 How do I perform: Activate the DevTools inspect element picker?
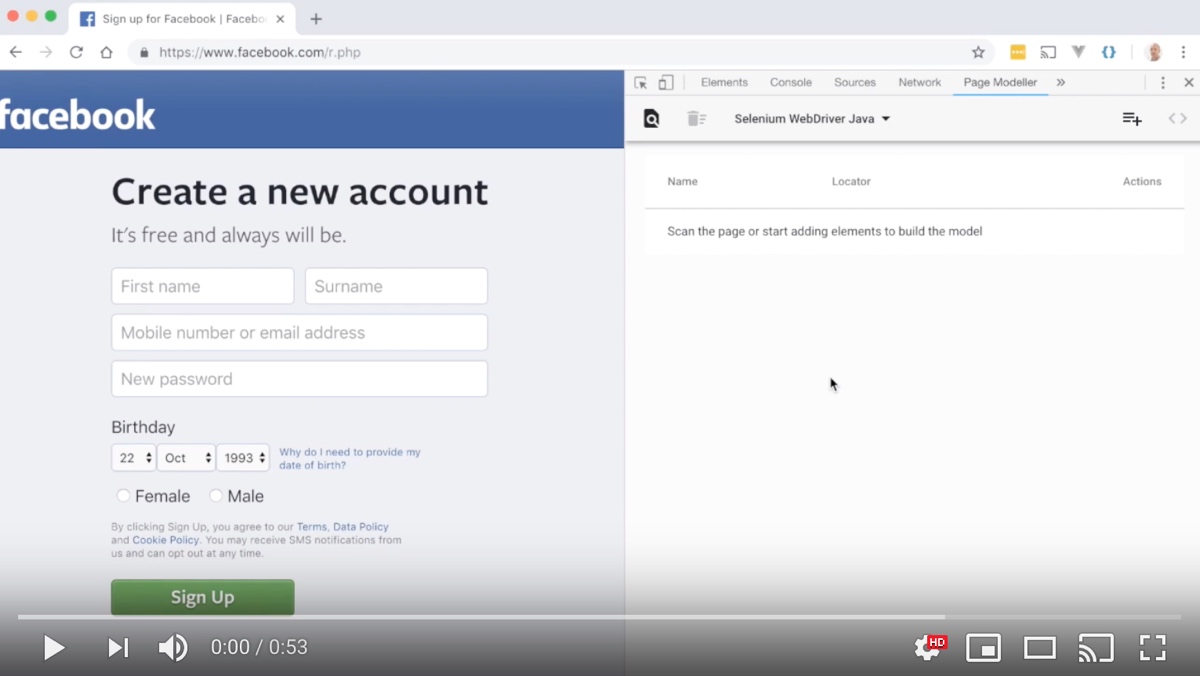641,83
